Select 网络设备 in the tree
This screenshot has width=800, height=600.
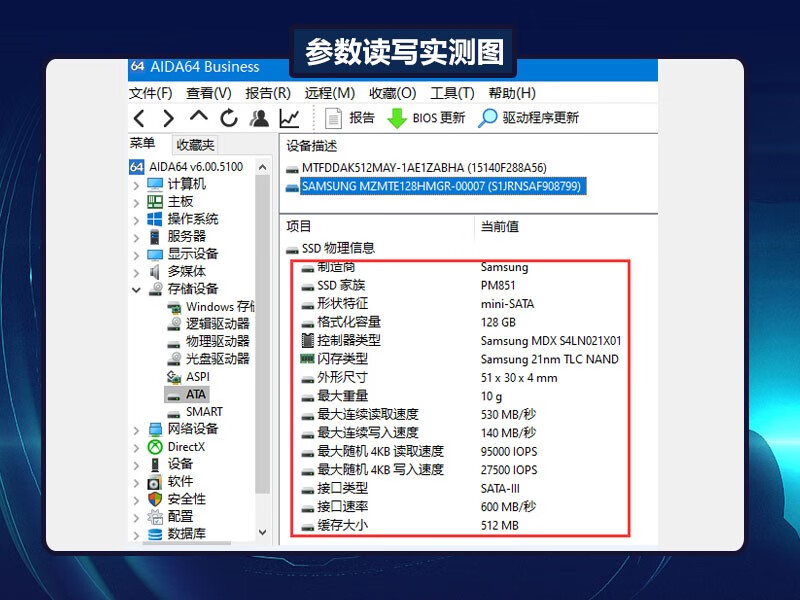[183, 429]
